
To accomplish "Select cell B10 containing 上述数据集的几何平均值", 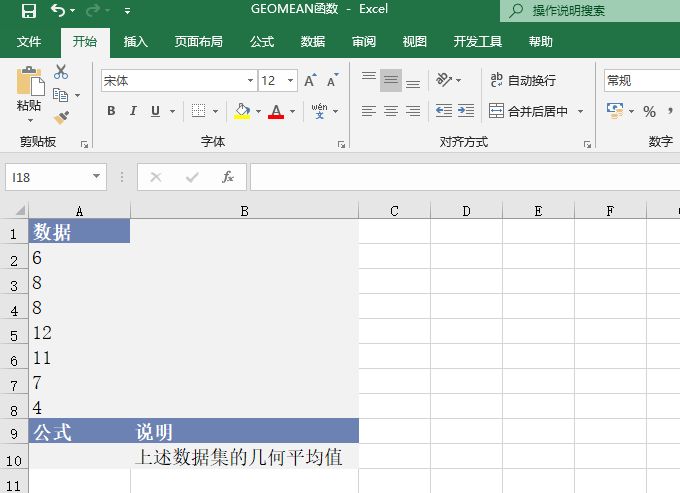I will tap(244, 457).
